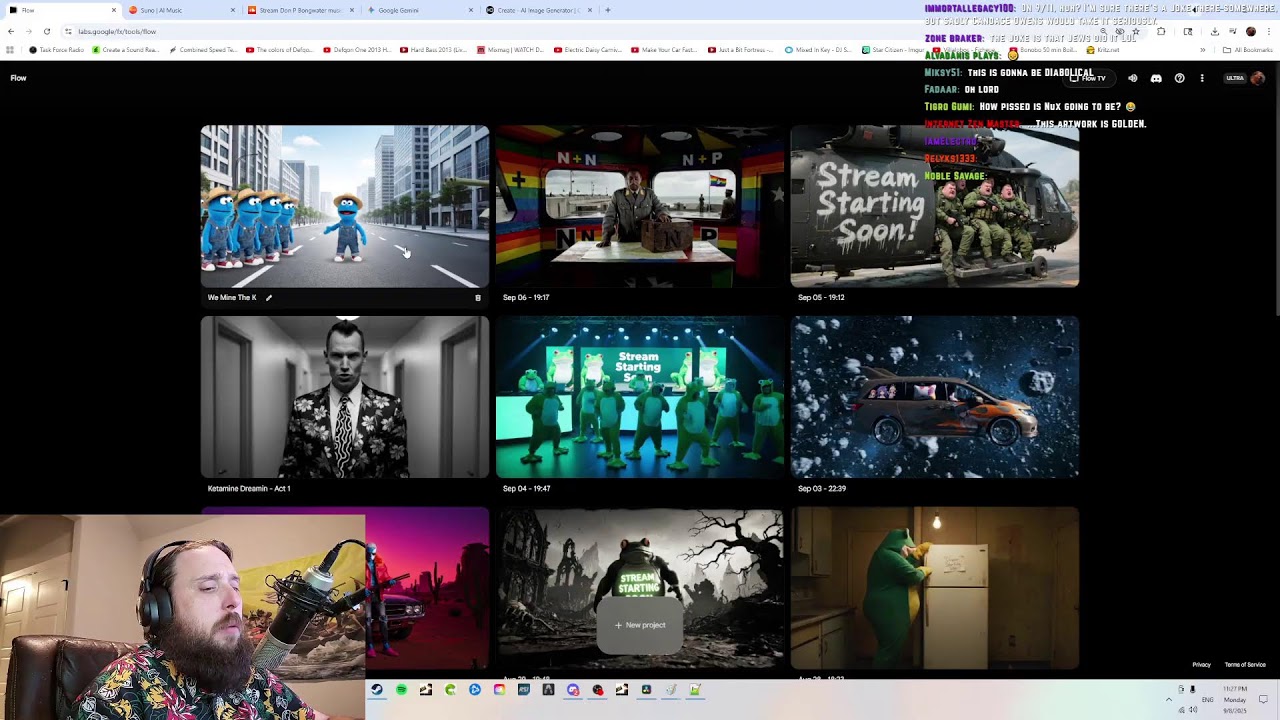Open the 'We Mine The K' blue puppets project thumbnail

coord(345,206)
